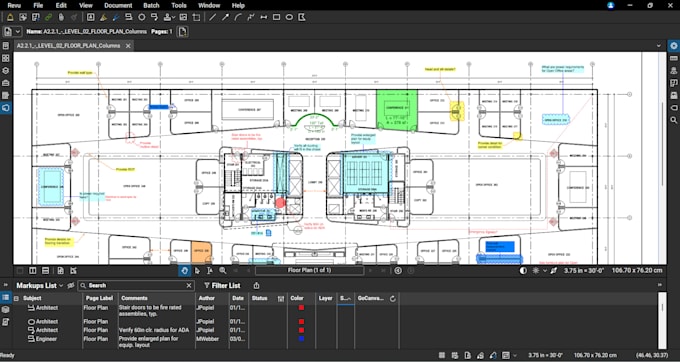Select the polyline drawing tool
The height and width of the screenshot is (362, 680).
[x=250, y=17]
